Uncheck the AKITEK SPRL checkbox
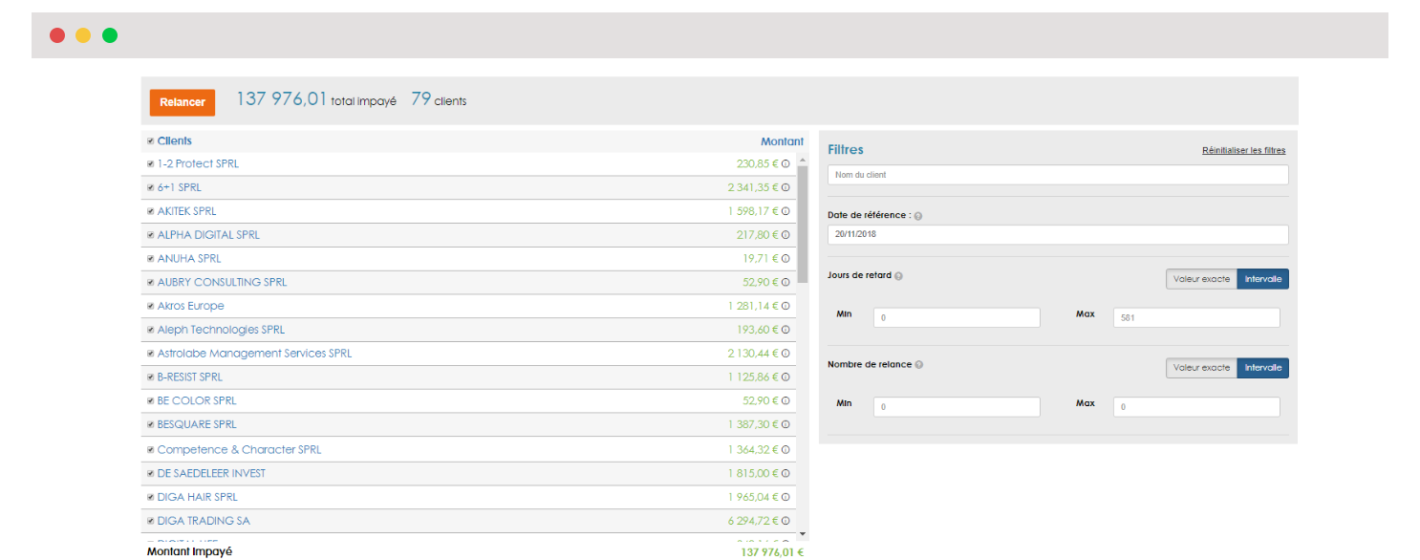The image size is (1420, 560). 151,211
